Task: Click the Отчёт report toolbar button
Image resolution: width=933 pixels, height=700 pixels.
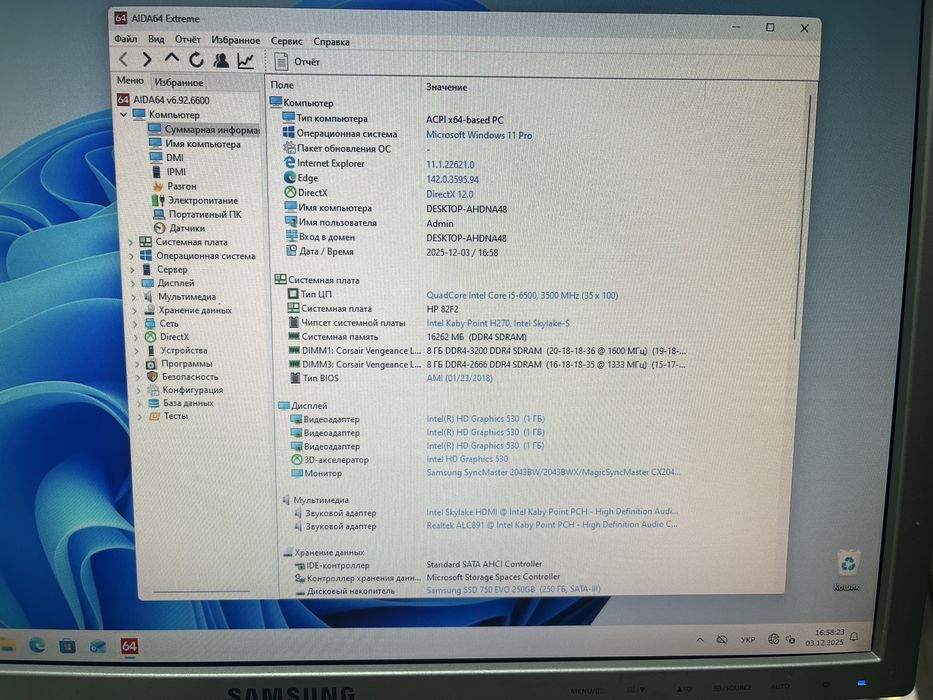Action: coord(297,62)
